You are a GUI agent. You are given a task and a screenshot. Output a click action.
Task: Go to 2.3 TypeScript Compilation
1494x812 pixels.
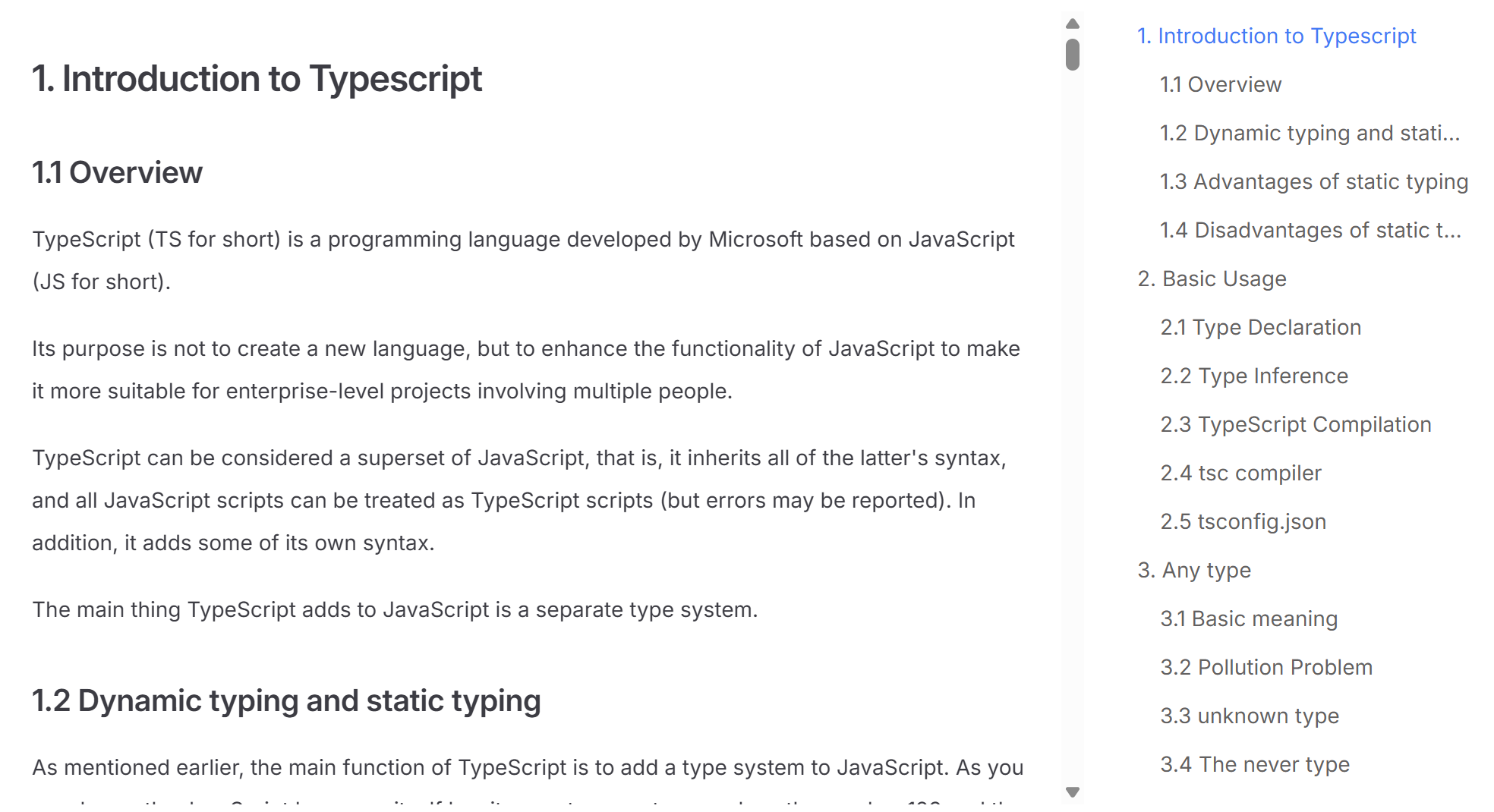(x=1296, y=424)
